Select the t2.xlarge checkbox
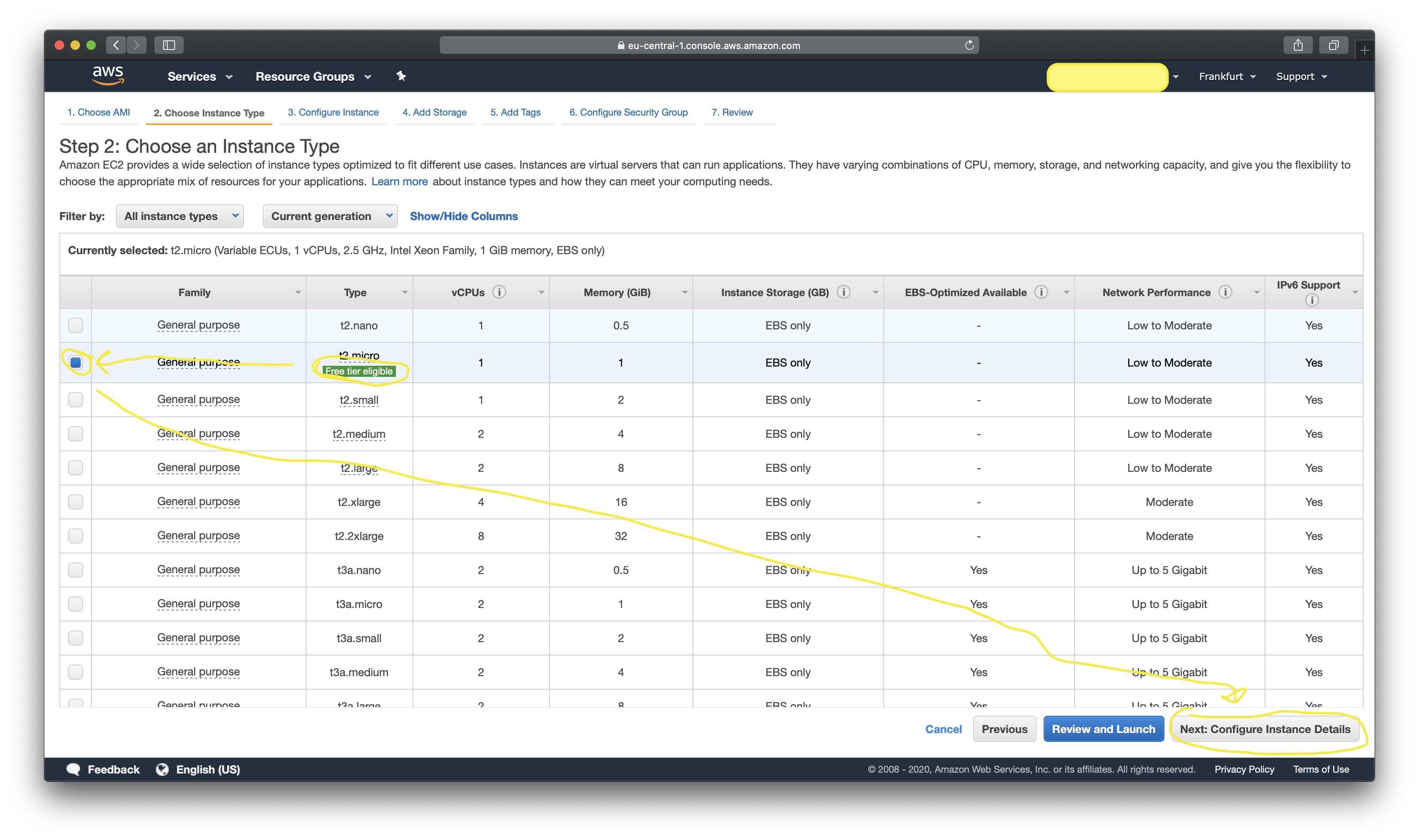Screen dimensions: 1419x840 pos(75,502)
